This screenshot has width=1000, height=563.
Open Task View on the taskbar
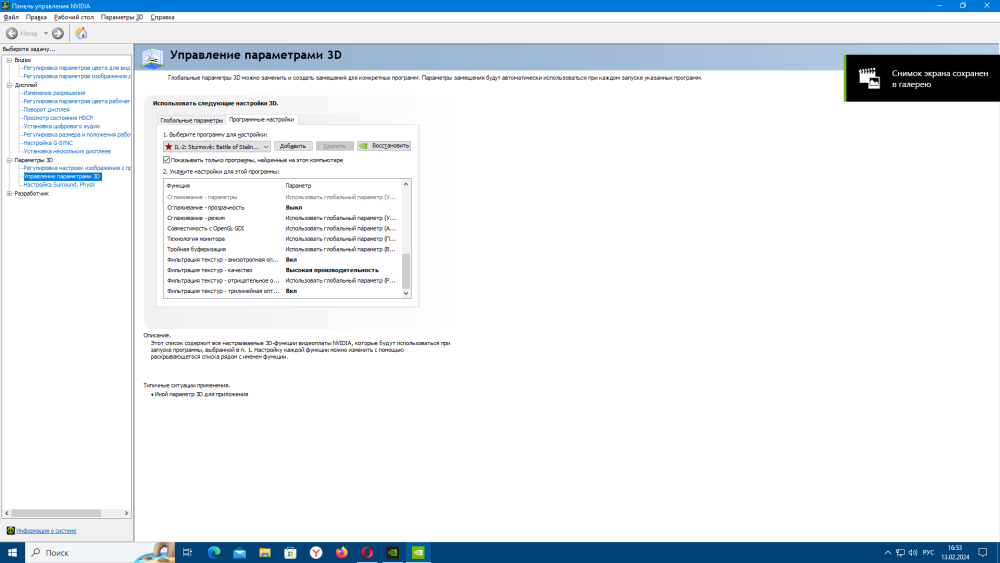pyautogui.click(x=187, y=553)
